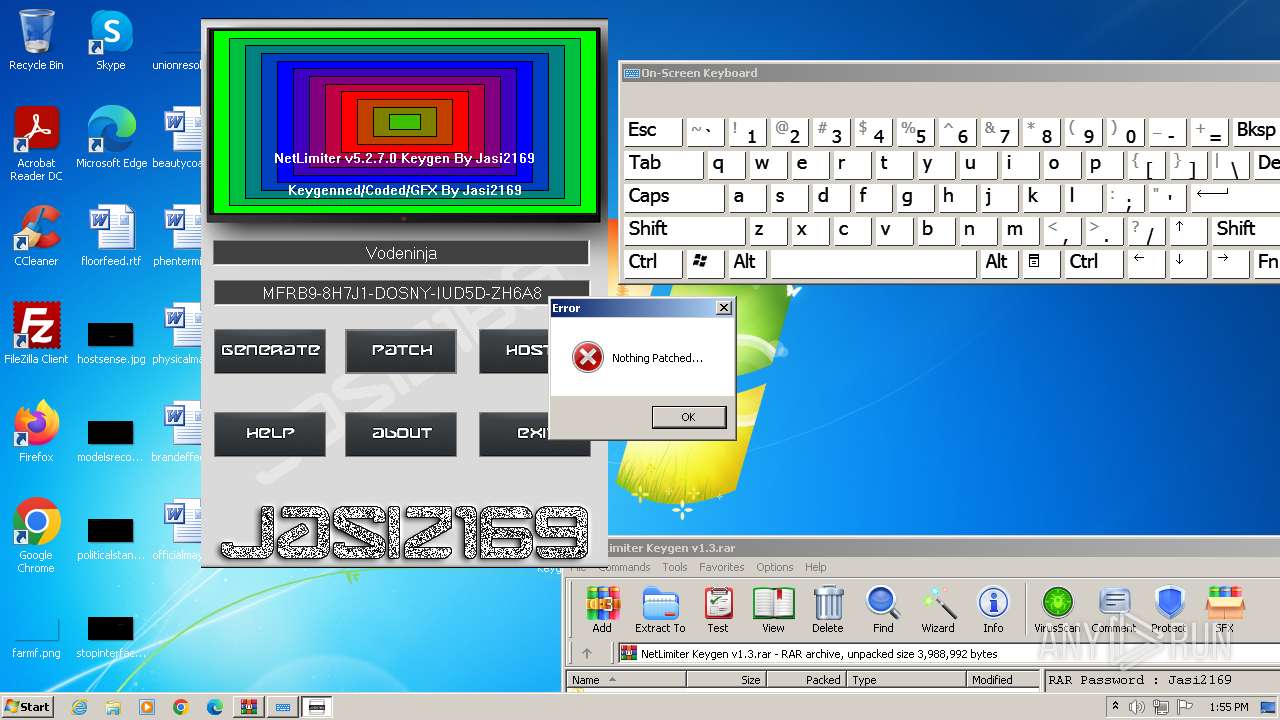Open Microsoft Edge desktop icon
Image resolution: width=1280 pixels, height=720 pixels.
[111, 138]
